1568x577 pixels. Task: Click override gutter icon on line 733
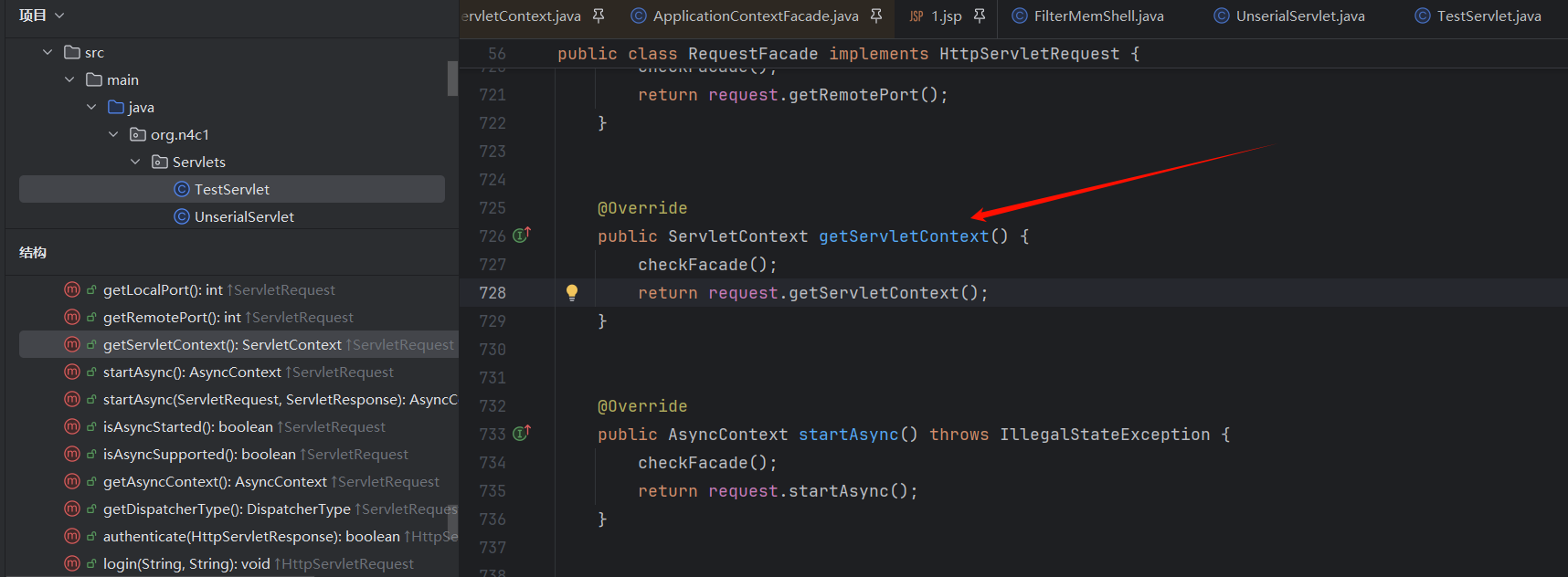coord(521,434)
